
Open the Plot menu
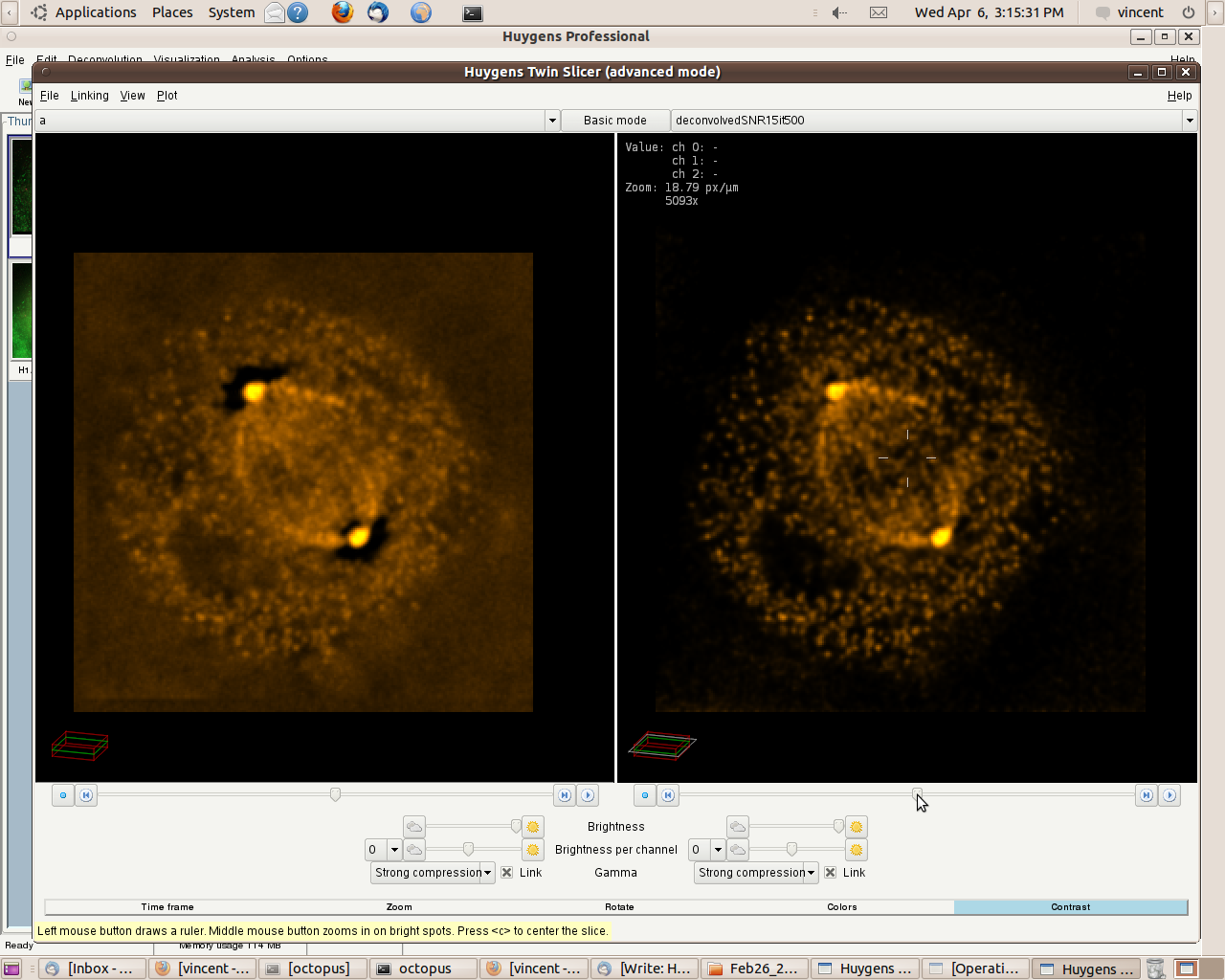point(167,96)
